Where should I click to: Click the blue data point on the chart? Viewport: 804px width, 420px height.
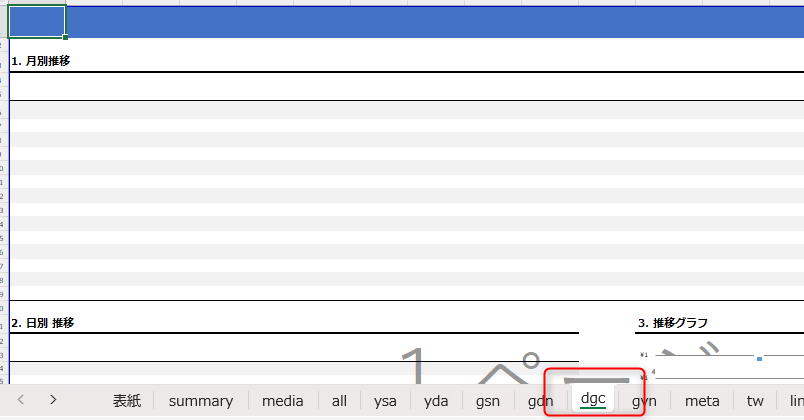click(x=760, y=358)
